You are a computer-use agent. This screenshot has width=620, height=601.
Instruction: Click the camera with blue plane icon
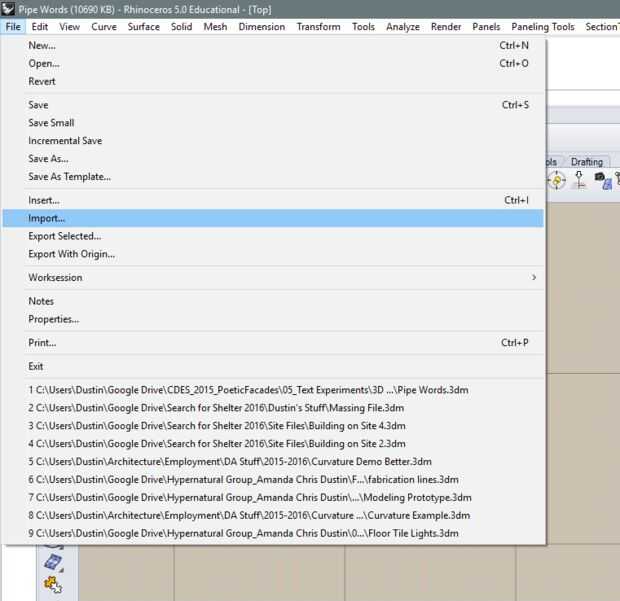click(604, 181)
